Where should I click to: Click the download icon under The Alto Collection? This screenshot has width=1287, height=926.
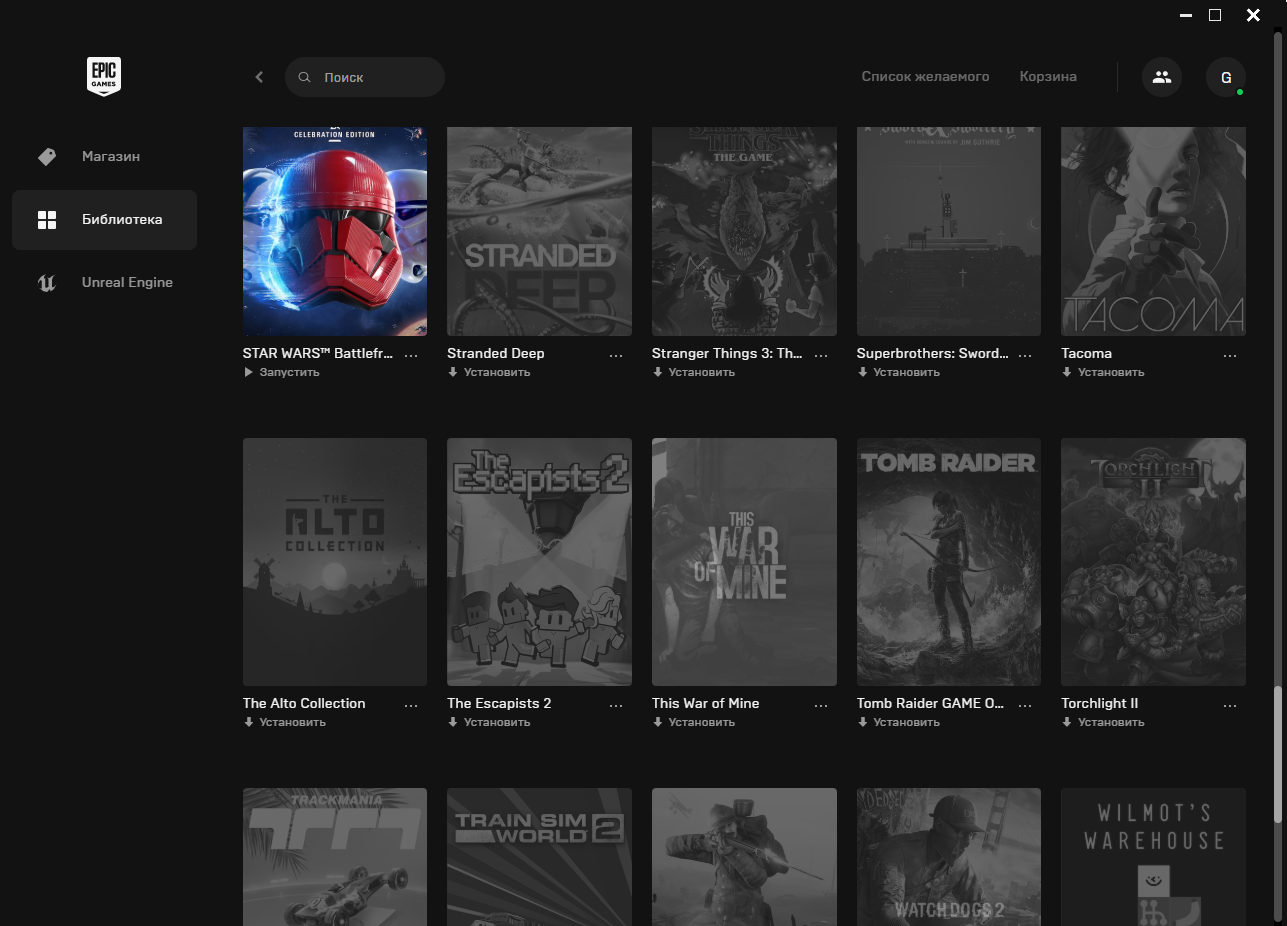248,722
